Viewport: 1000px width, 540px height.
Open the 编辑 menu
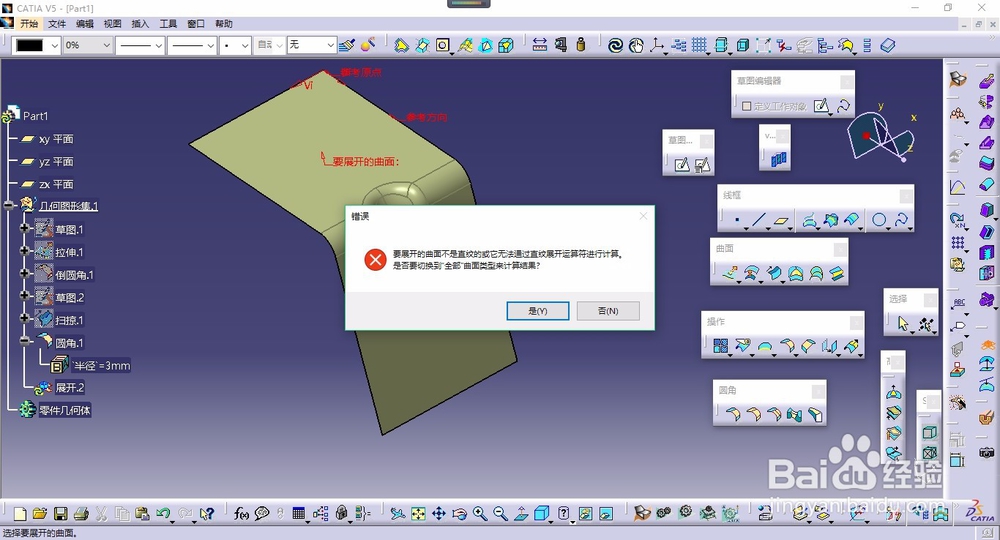coord(85,24)
